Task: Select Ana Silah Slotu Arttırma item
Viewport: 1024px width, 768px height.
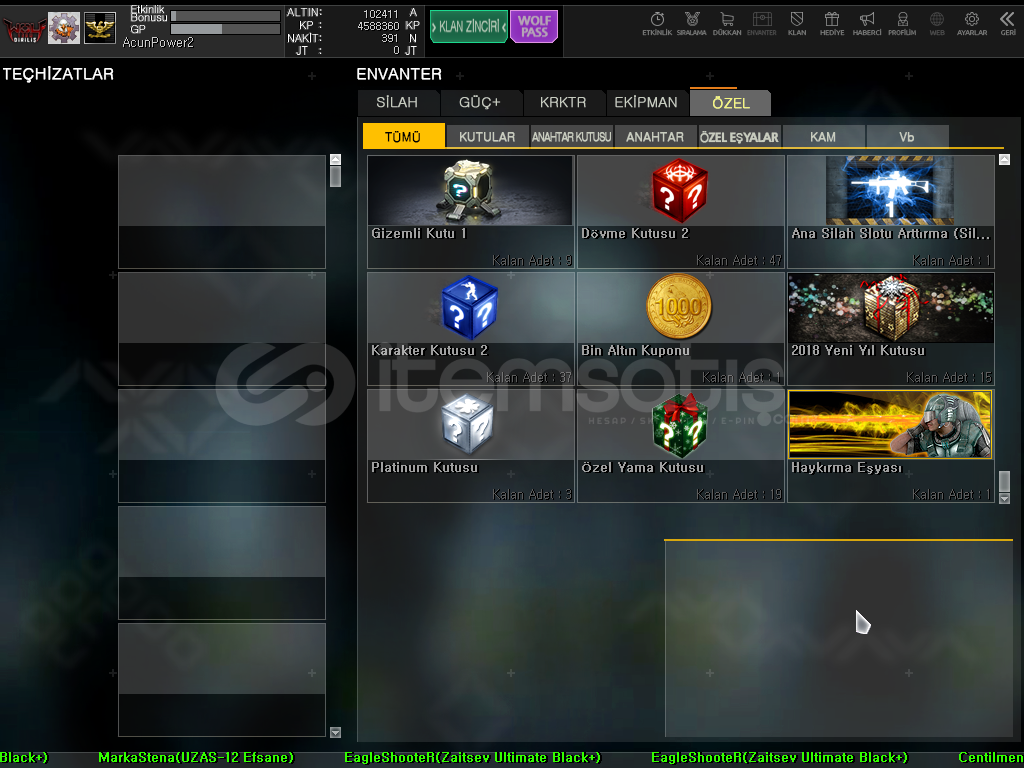Action: [x=891, y=212]
